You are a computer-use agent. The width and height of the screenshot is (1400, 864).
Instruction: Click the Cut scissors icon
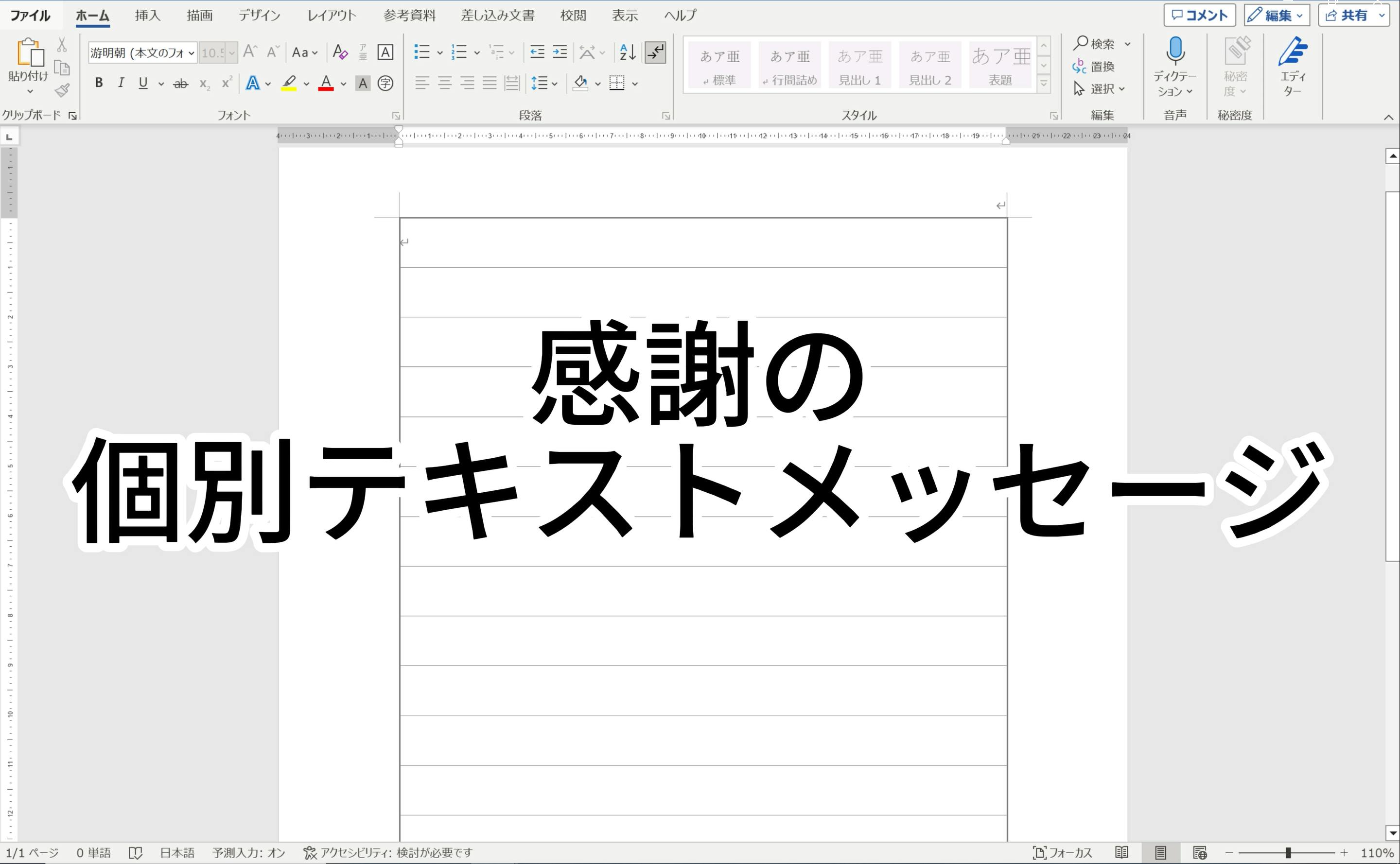62,45
